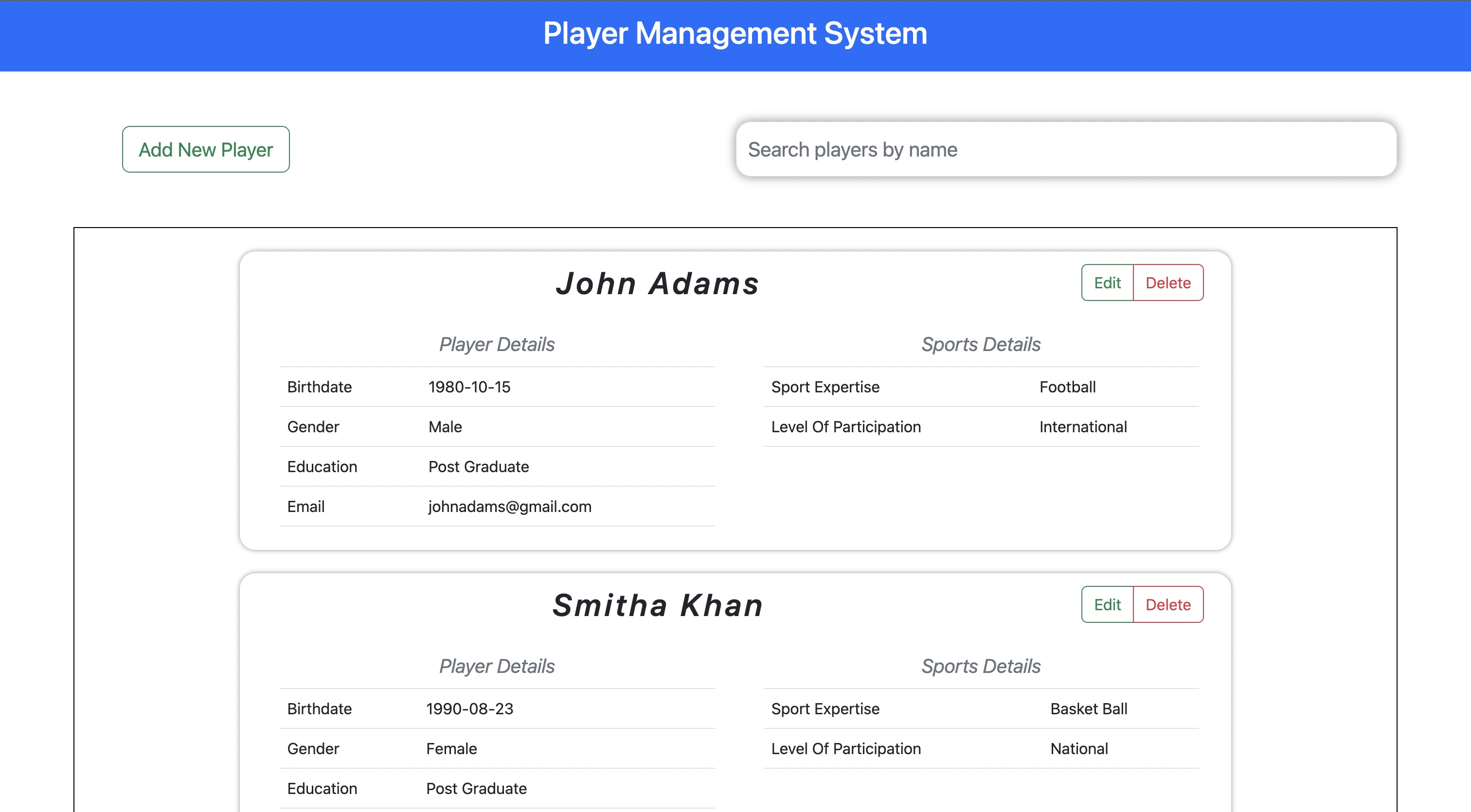
Task: Select Smitha Khan's name heading
Action: (657, 605)
